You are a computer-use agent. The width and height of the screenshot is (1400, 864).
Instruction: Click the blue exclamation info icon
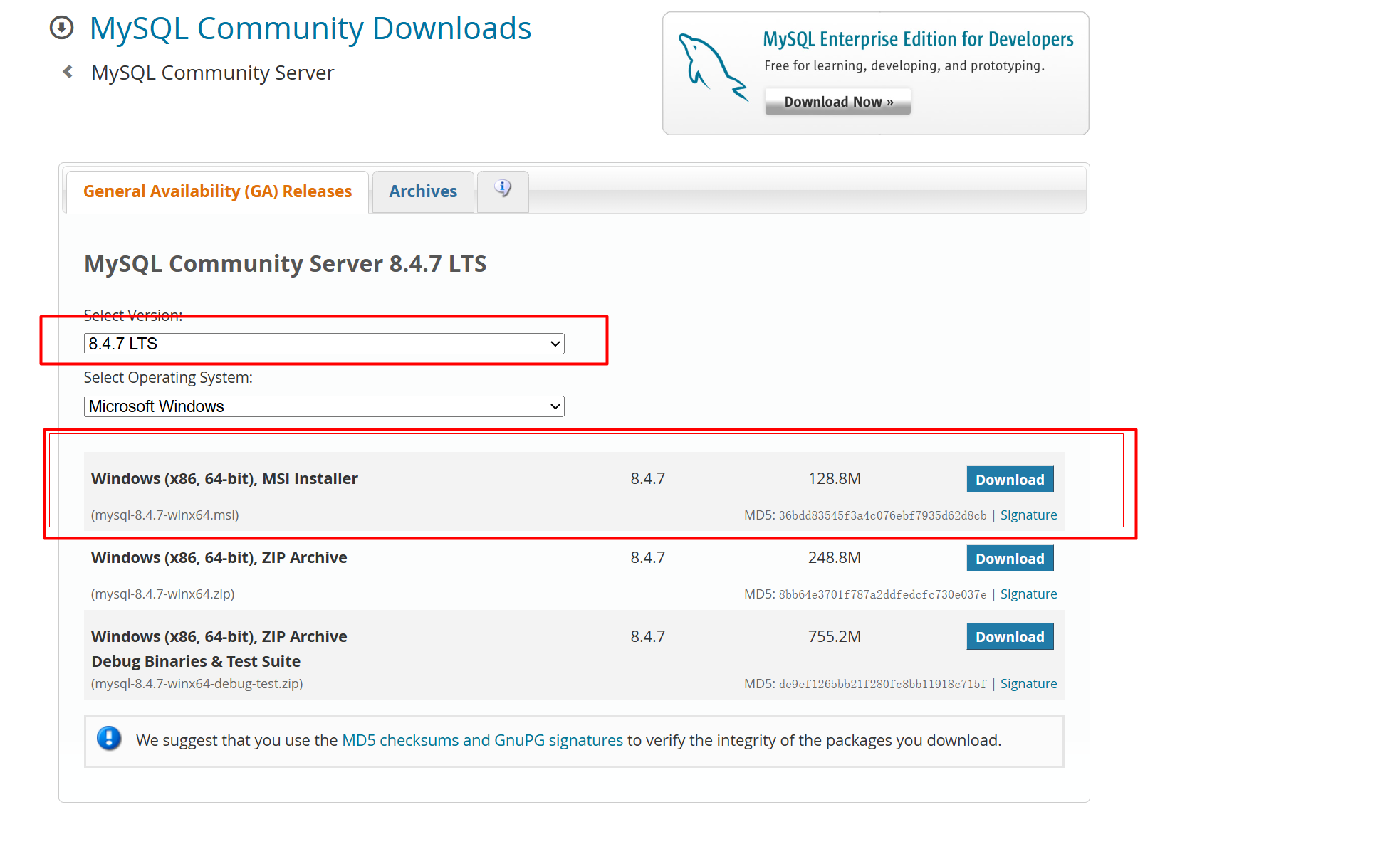tap(109, 739)
